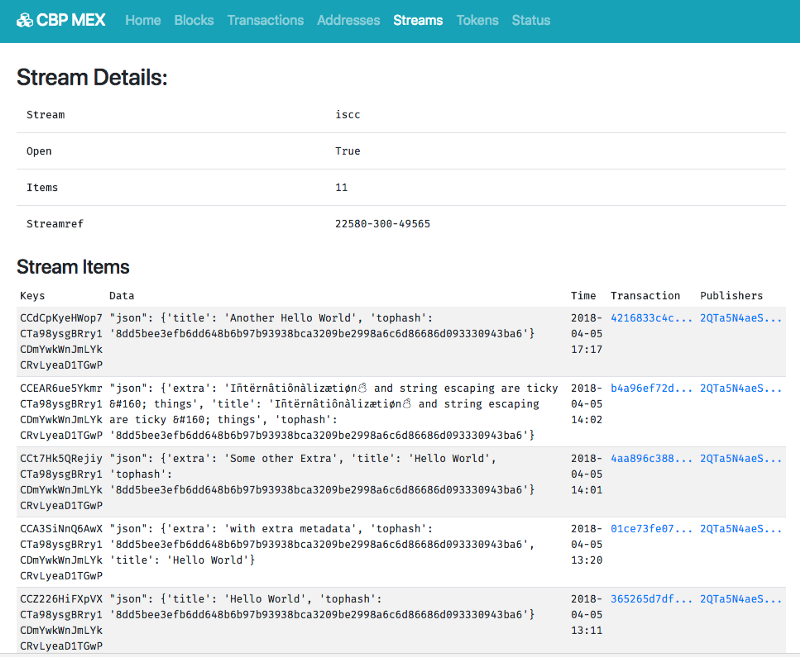Image resolution: width=800 pixels, height=657 pixels.
Task: Open transaction link 4216833c4c...
Action: point(652,318)
